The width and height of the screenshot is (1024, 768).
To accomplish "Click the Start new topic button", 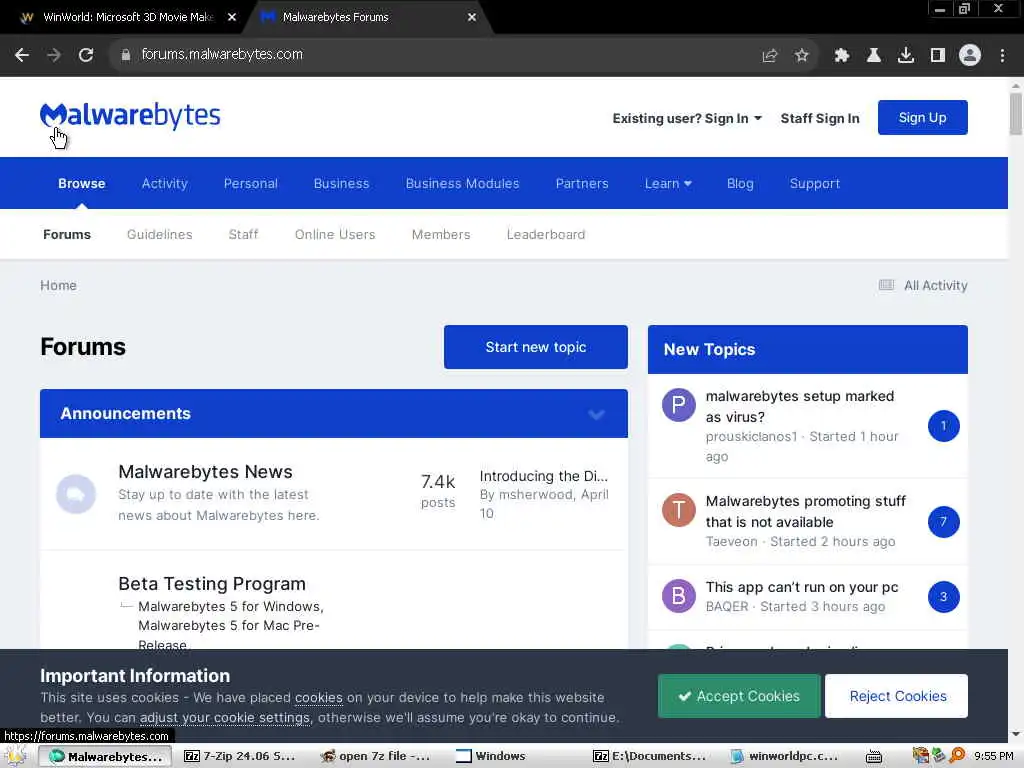I will pyautogui.click(x=536, y=347).
